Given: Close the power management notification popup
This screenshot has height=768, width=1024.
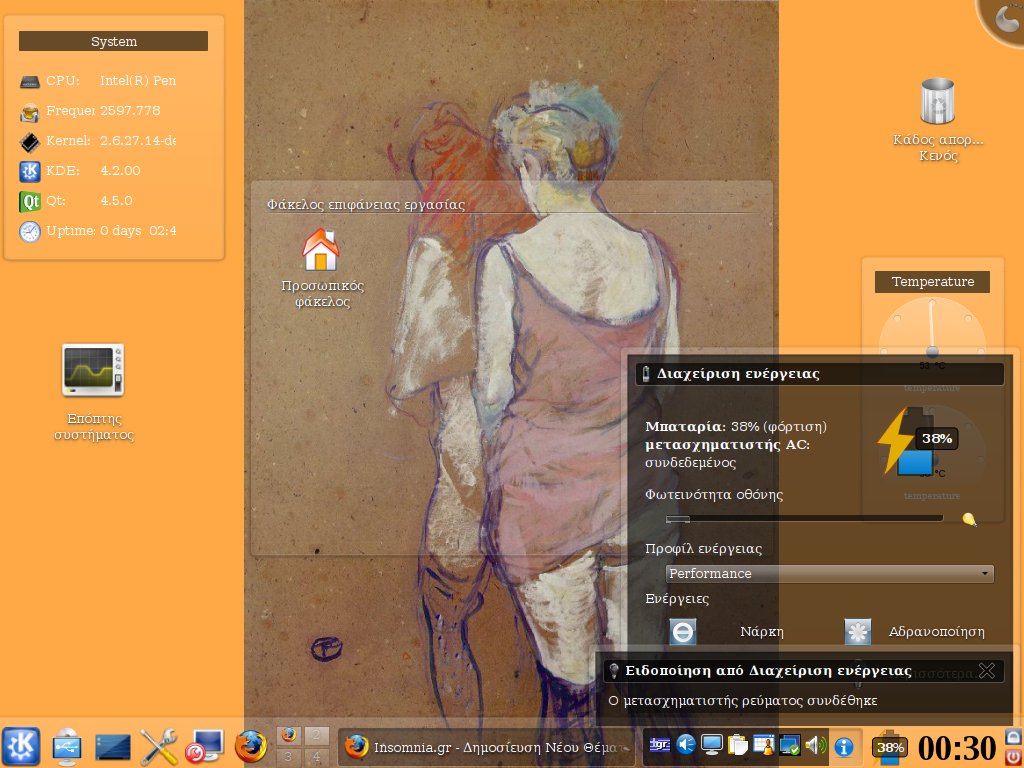Looking at the screenshot, I should coord(986,671).
